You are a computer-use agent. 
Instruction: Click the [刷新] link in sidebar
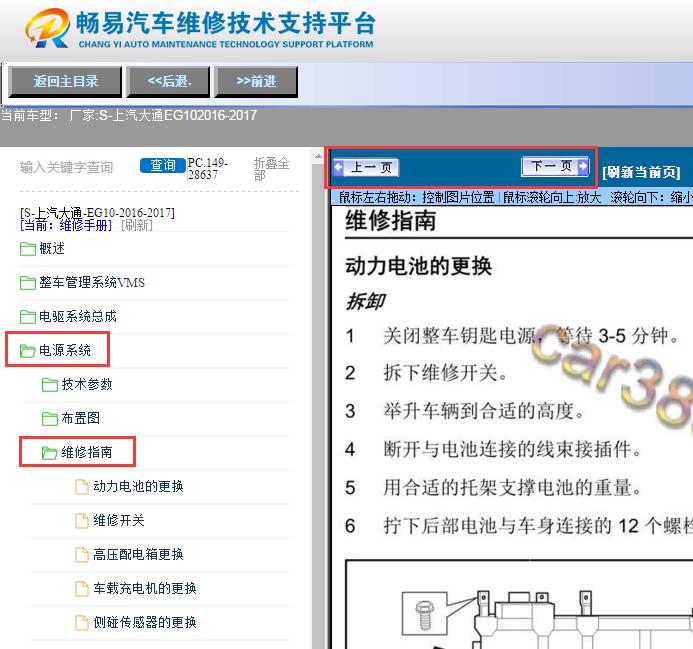(x=137, y=225)
